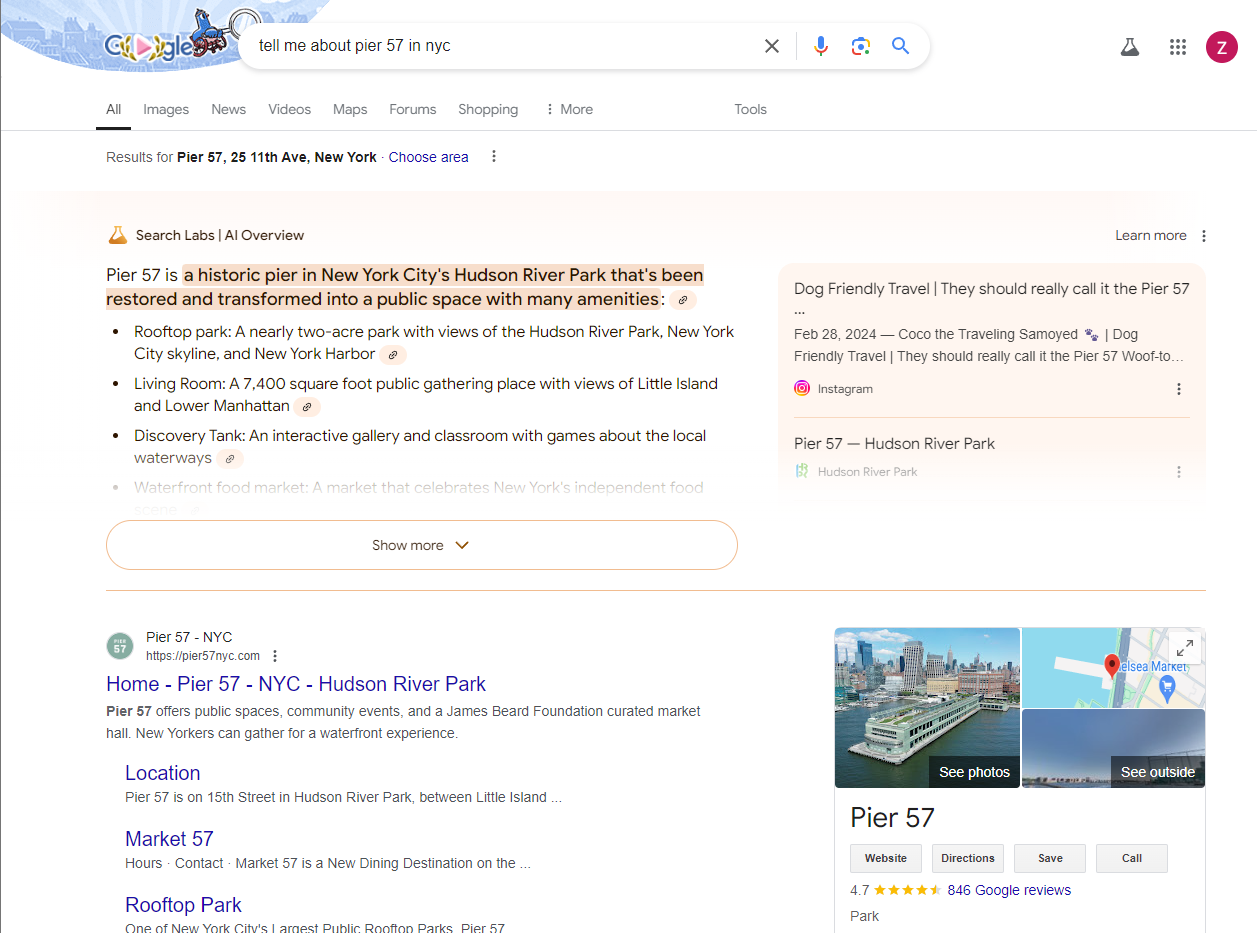
Task: Click the Save button in knowledge panel
Action: [1050, 858]
